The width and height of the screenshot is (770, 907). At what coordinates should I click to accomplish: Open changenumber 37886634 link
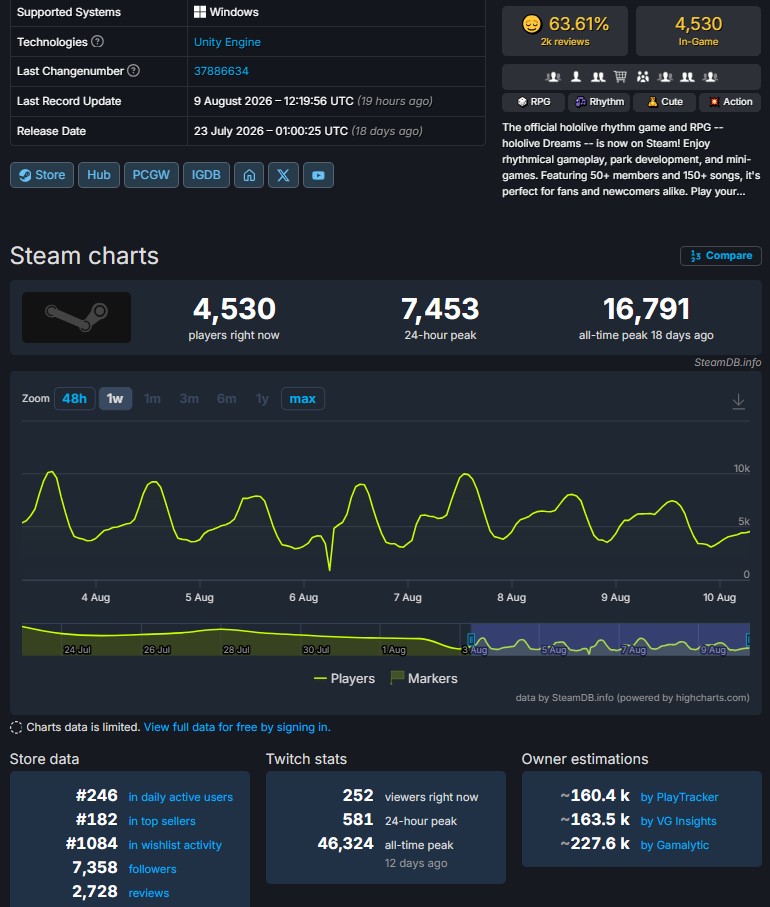pos(221,71)
